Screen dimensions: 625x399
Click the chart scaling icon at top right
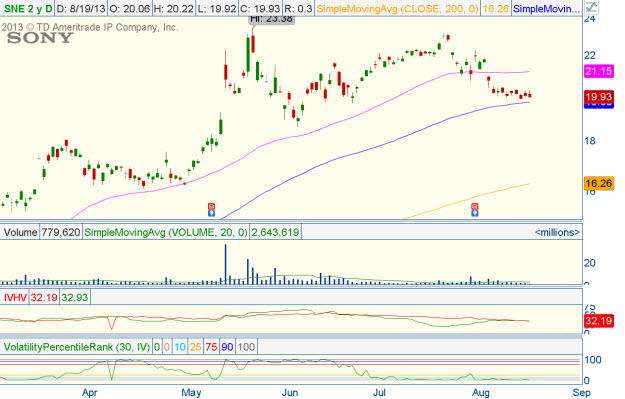[x=592, y=8]
